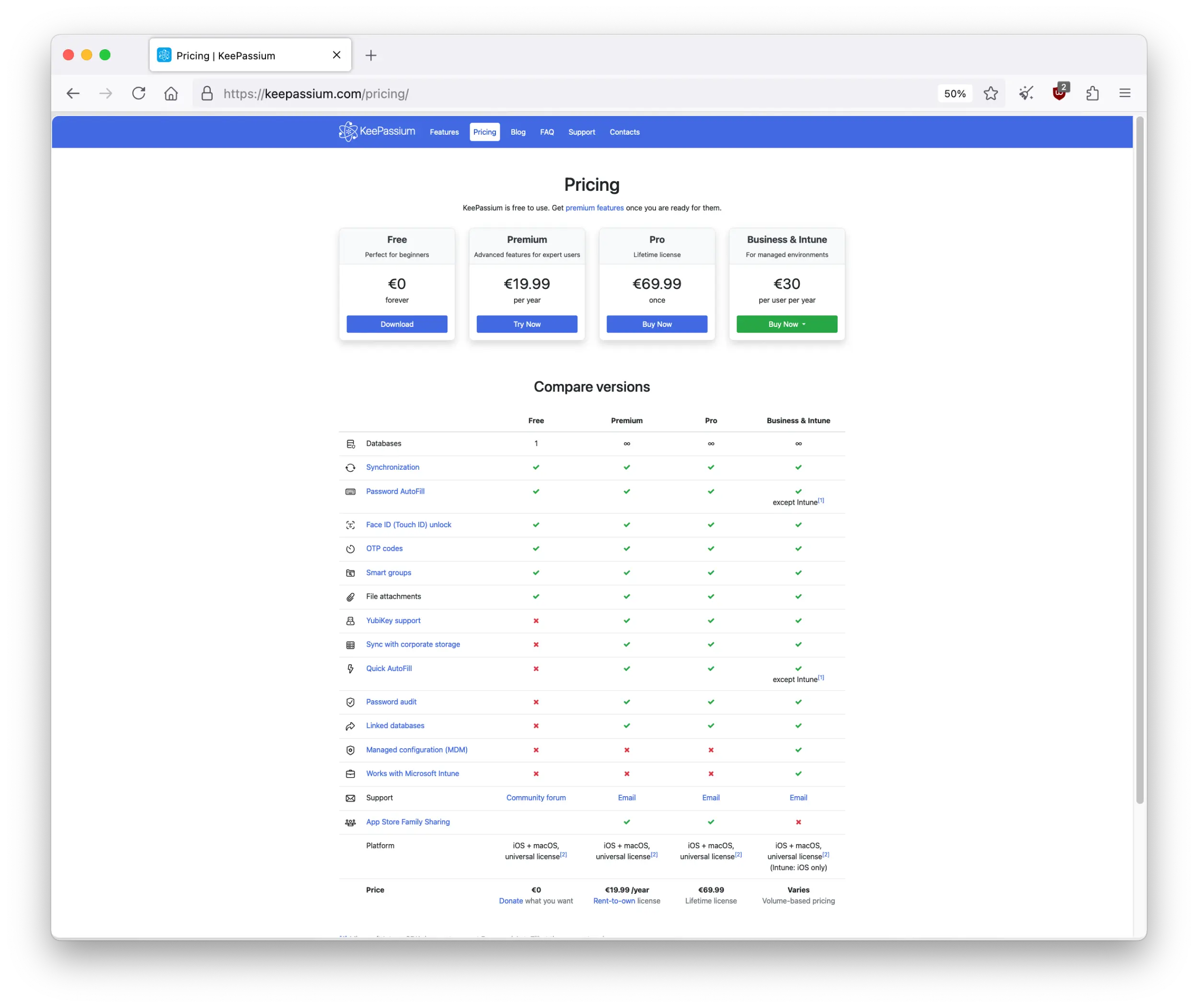Click the lightning icon beside Quick AutoFill
The height and width of the screenshot is (1008, 1198).
pyautogui.click(x=350, y=669)
